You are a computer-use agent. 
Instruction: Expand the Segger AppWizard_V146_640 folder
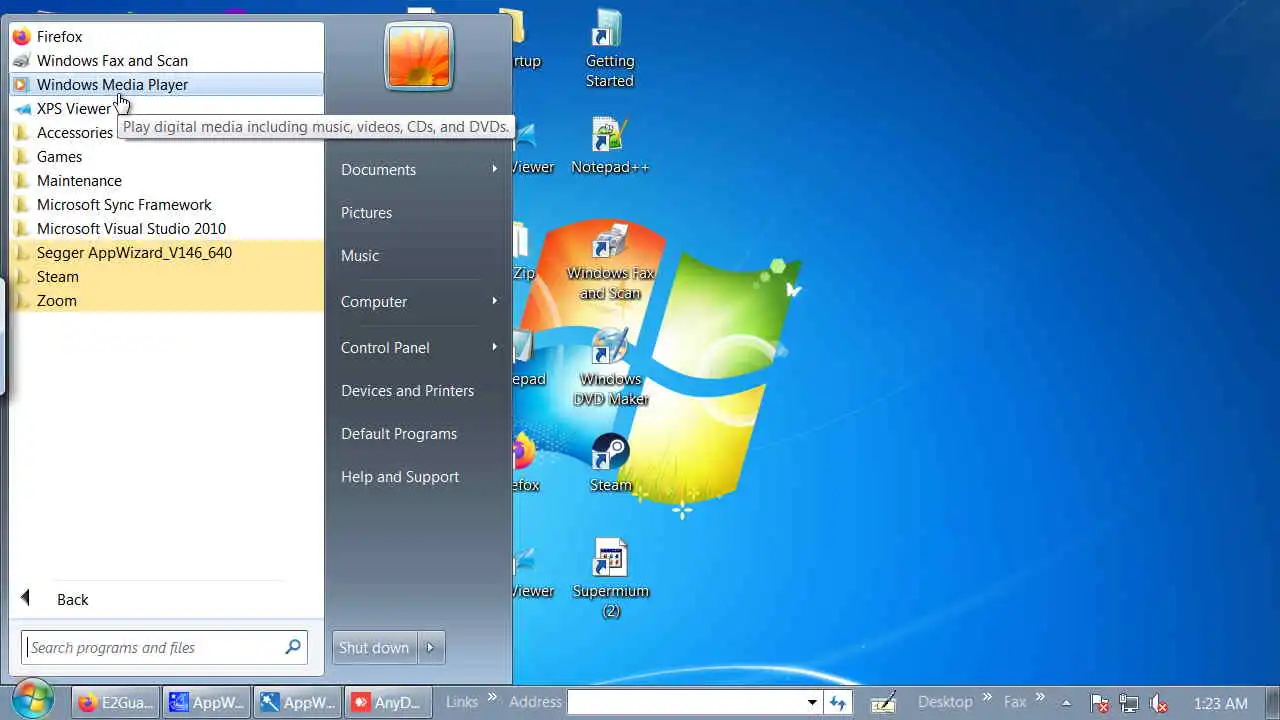[166, 252]
